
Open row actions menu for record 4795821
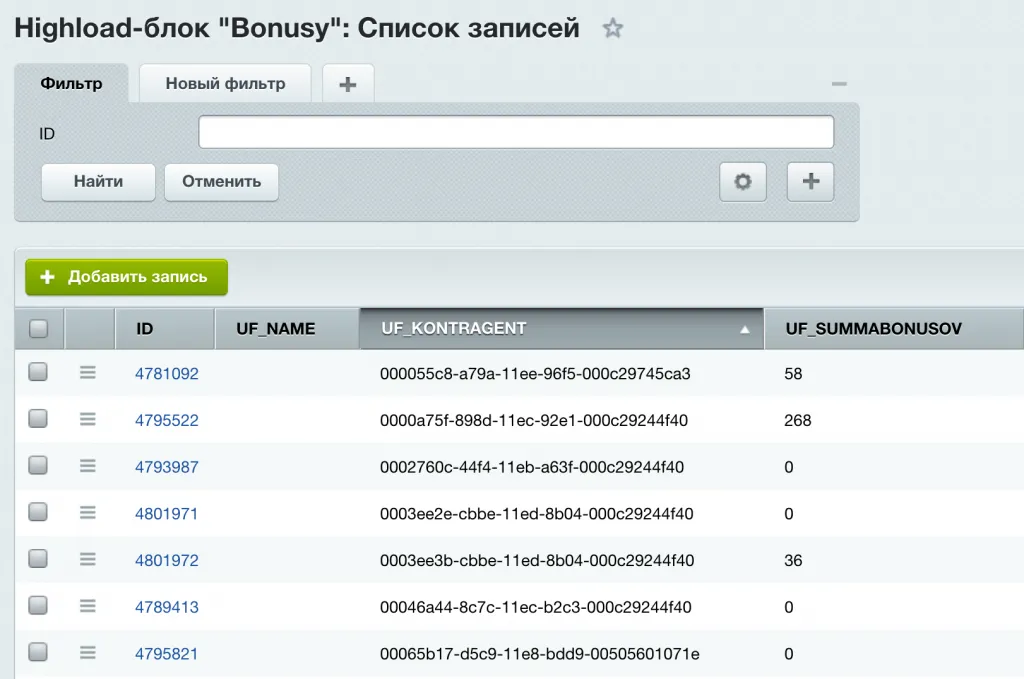(x=88, y=653)
